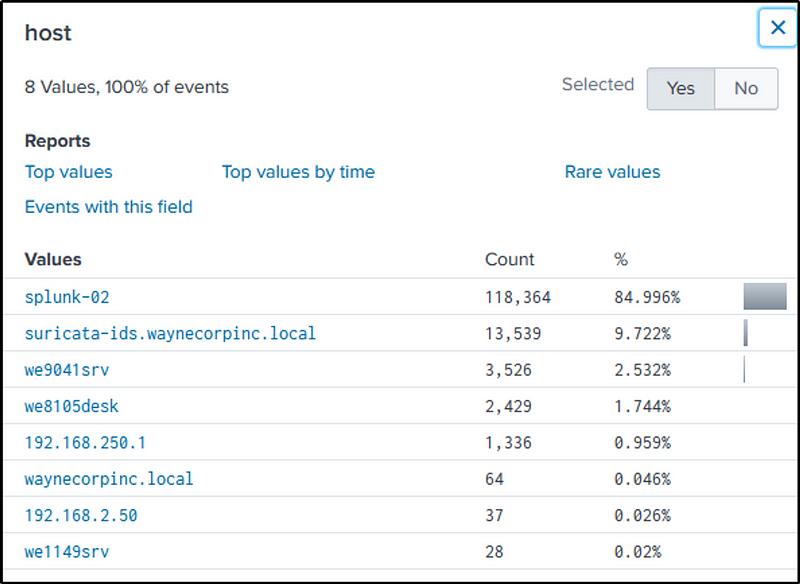The image size is (800, 584).
Task: Filter events by waynecorpinc.local host
Action: click(x=109, y=479)
